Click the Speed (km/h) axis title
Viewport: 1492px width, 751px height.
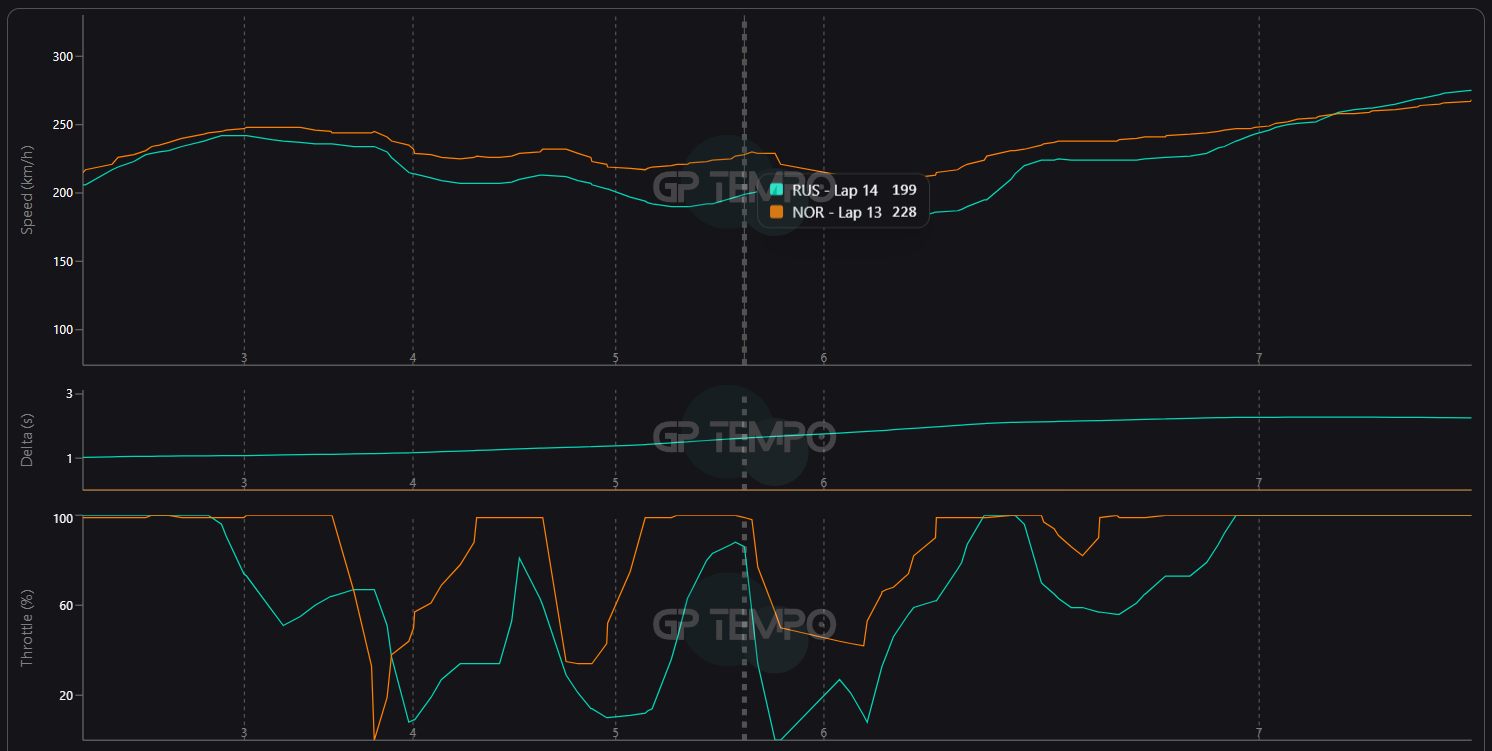(28, 190)
